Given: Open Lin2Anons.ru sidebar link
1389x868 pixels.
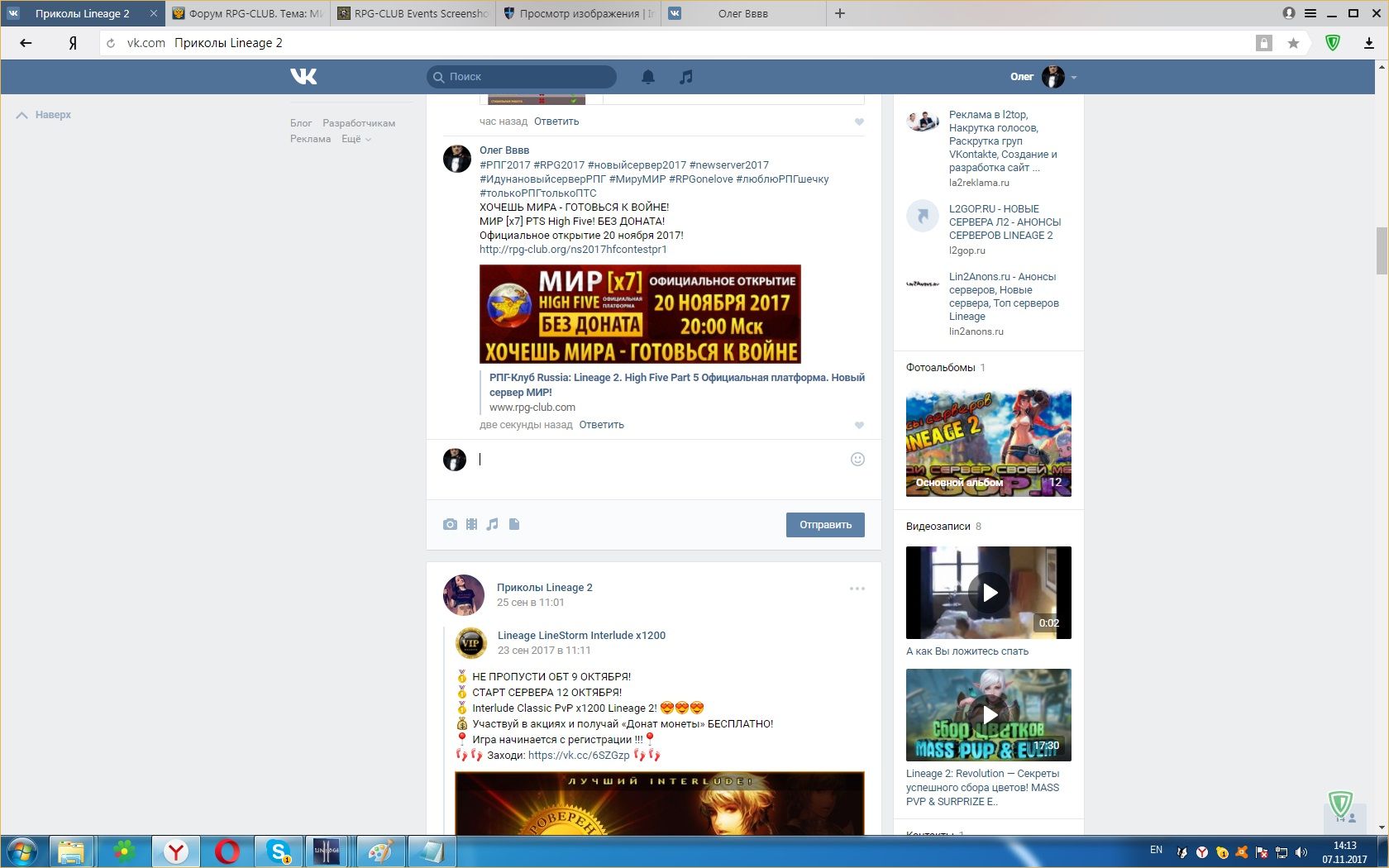Looking at the screenshot, I should click(x=1004, y=297).
